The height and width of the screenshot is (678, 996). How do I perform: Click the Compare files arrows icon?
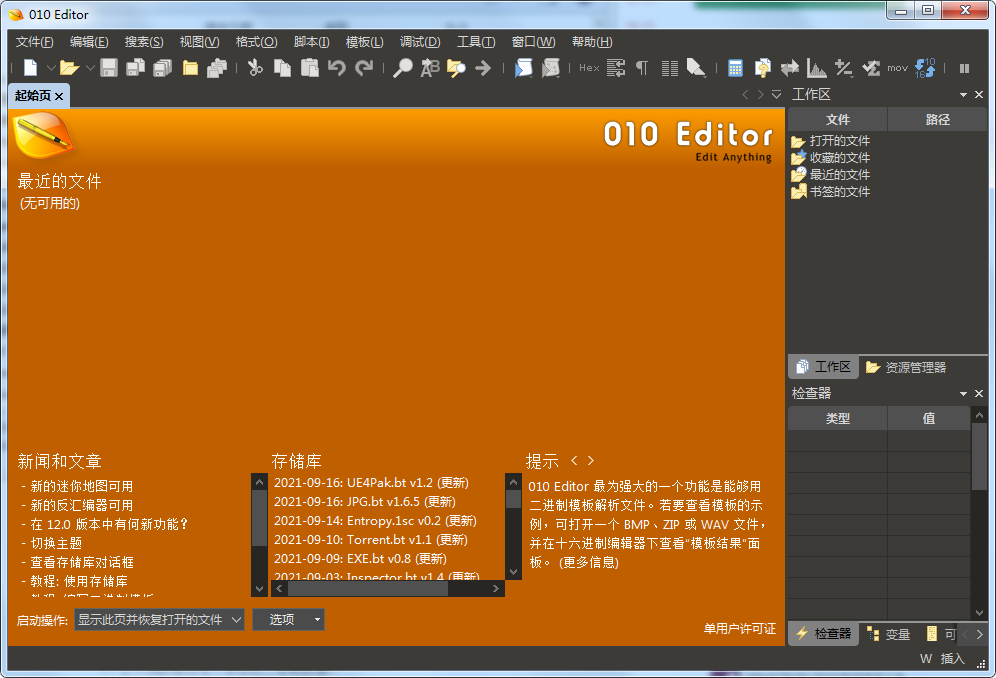click(x=790, y=67)
